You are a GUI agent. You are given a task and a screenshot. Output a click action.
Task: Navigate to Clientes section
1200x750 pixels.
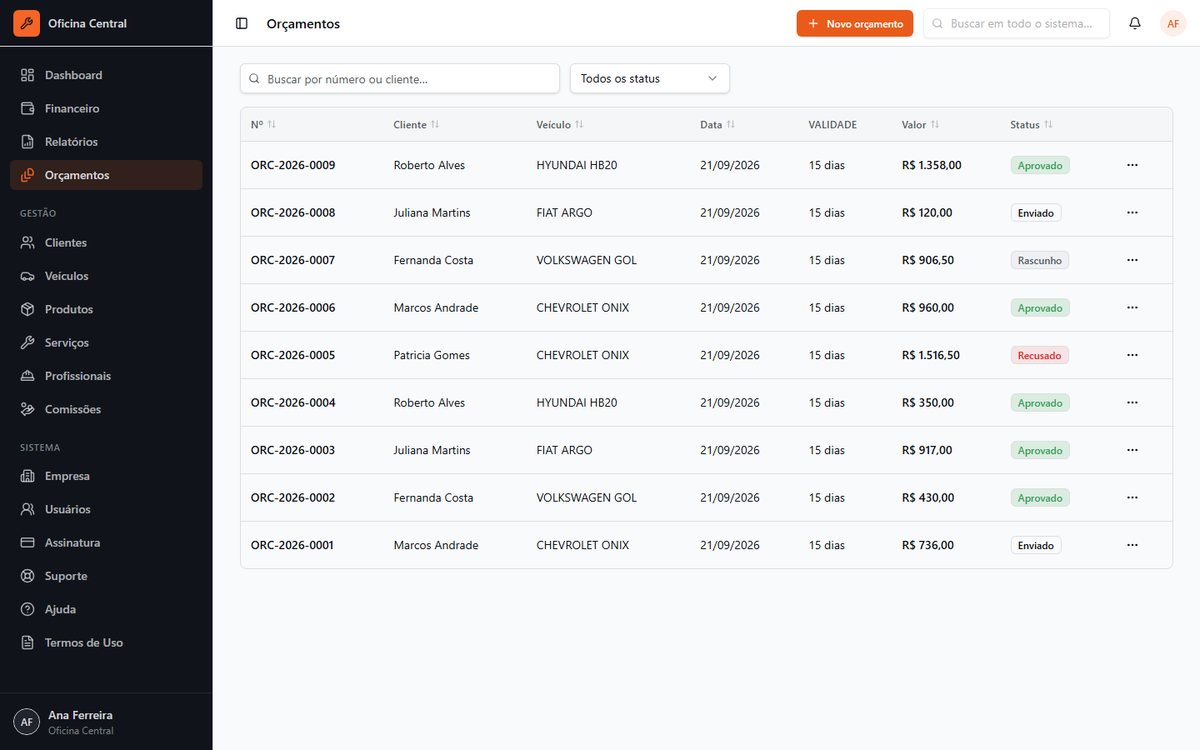[x=106, y=243]
